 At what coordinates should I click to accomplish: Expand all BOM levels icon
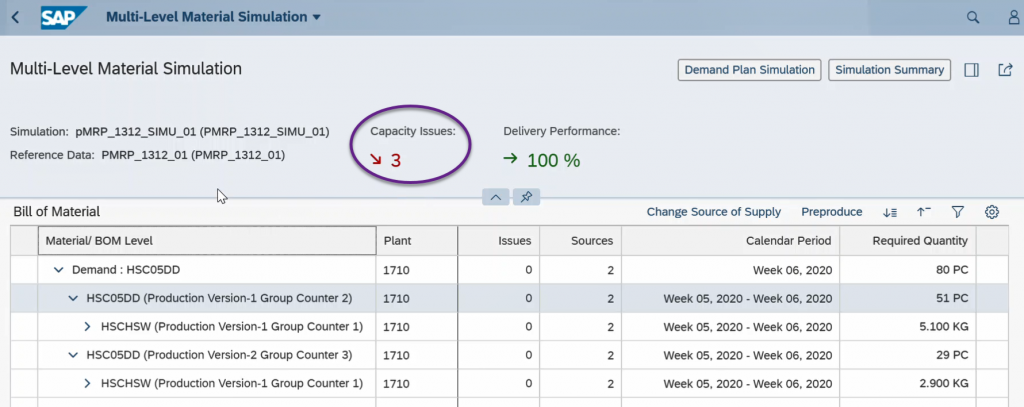[890, 212]
